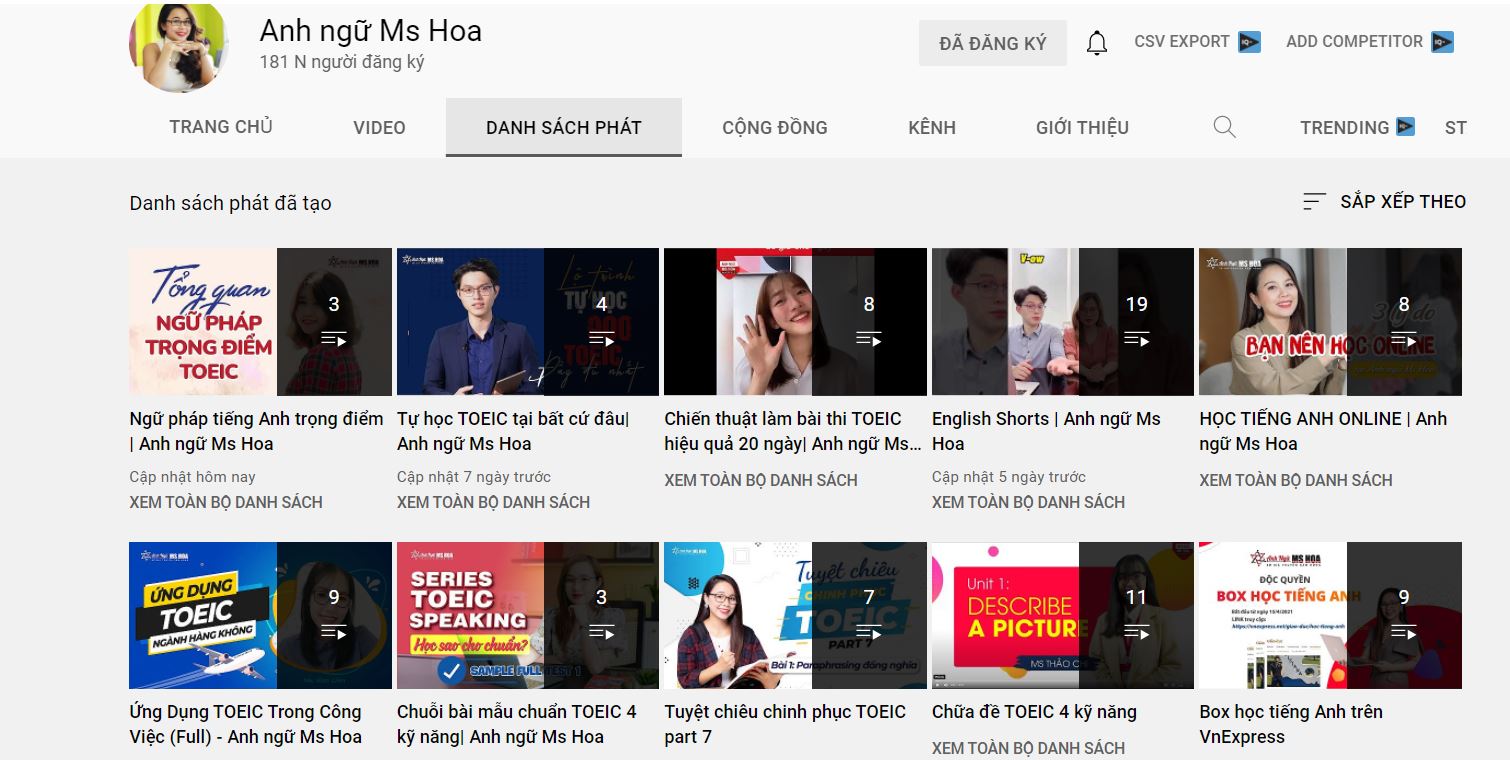Image resolution: width=1510 pixels, height=760 pixels.
Task: Open the Series TOEIC Speaking thumbnail
Action: click(x=528, y=615)
